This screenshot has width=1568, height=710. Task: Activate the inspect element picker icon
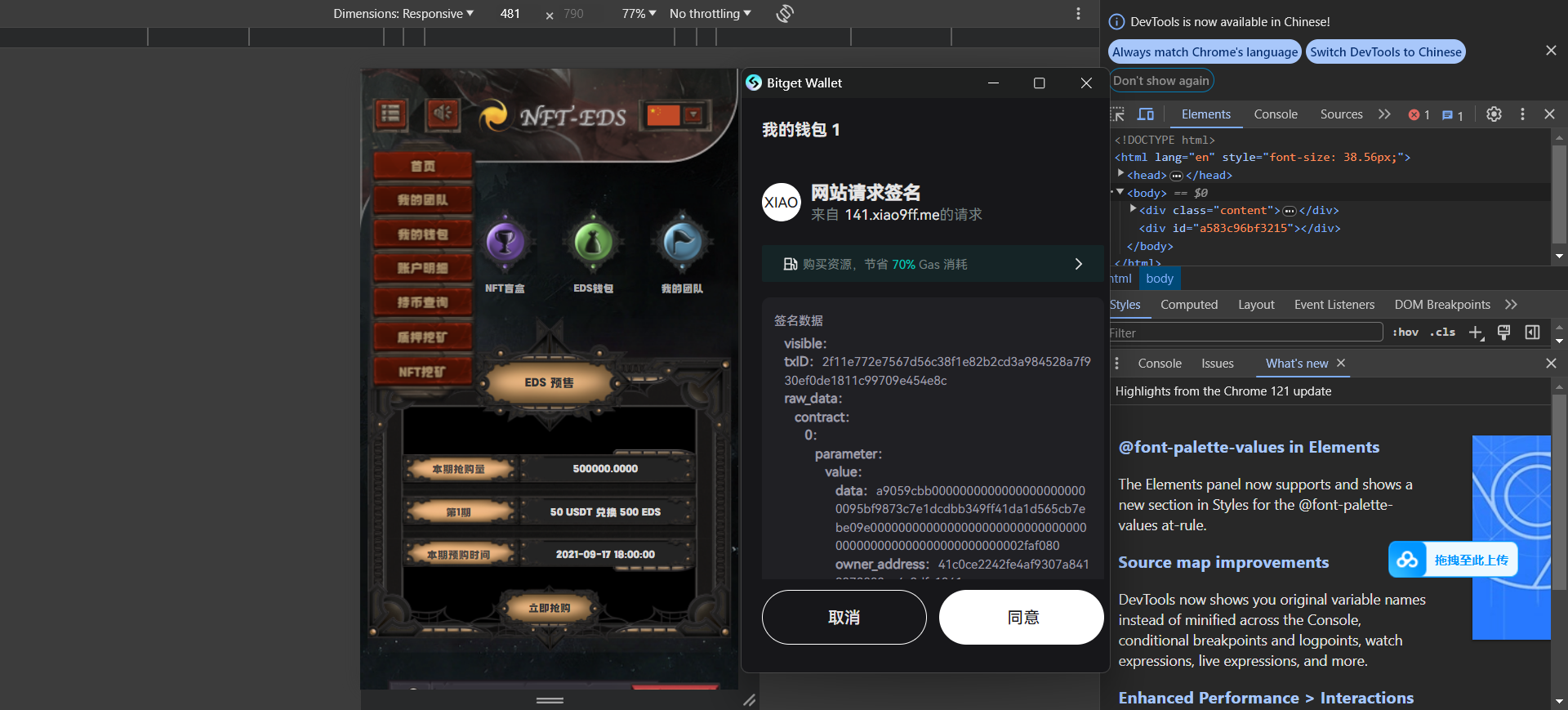1118,114
